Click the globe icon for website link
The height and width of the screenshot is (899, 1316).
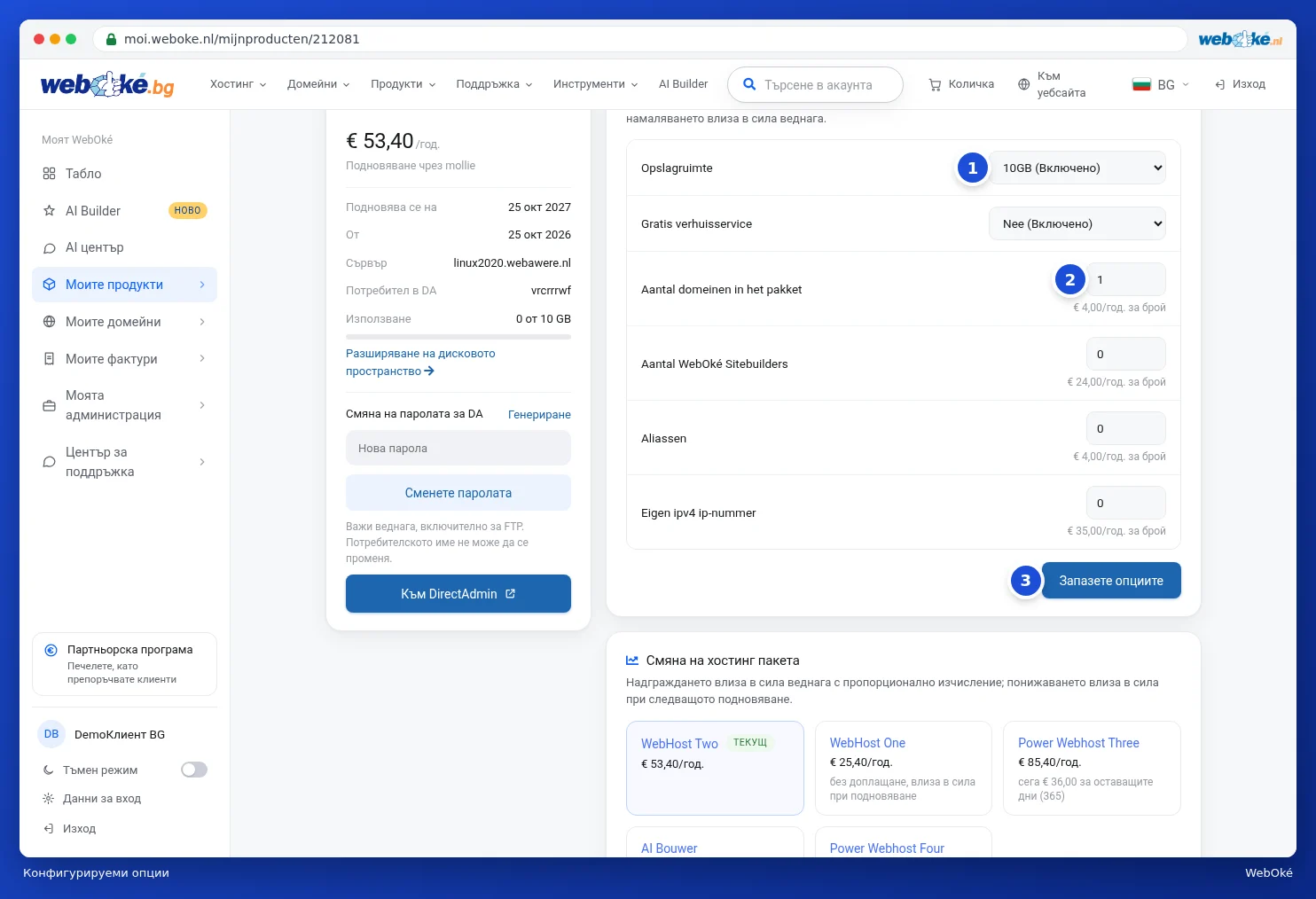1023,85
